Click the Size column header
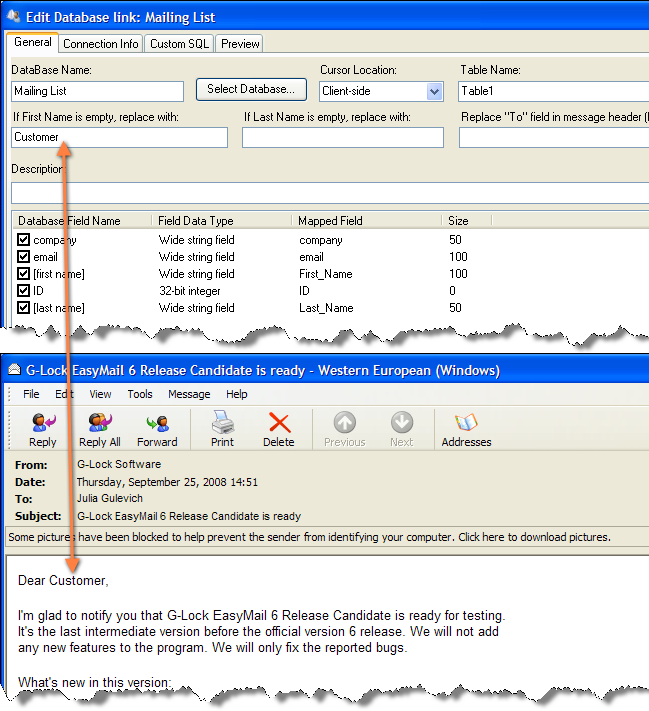Viewport: 649px width, 711px height. 467,221
